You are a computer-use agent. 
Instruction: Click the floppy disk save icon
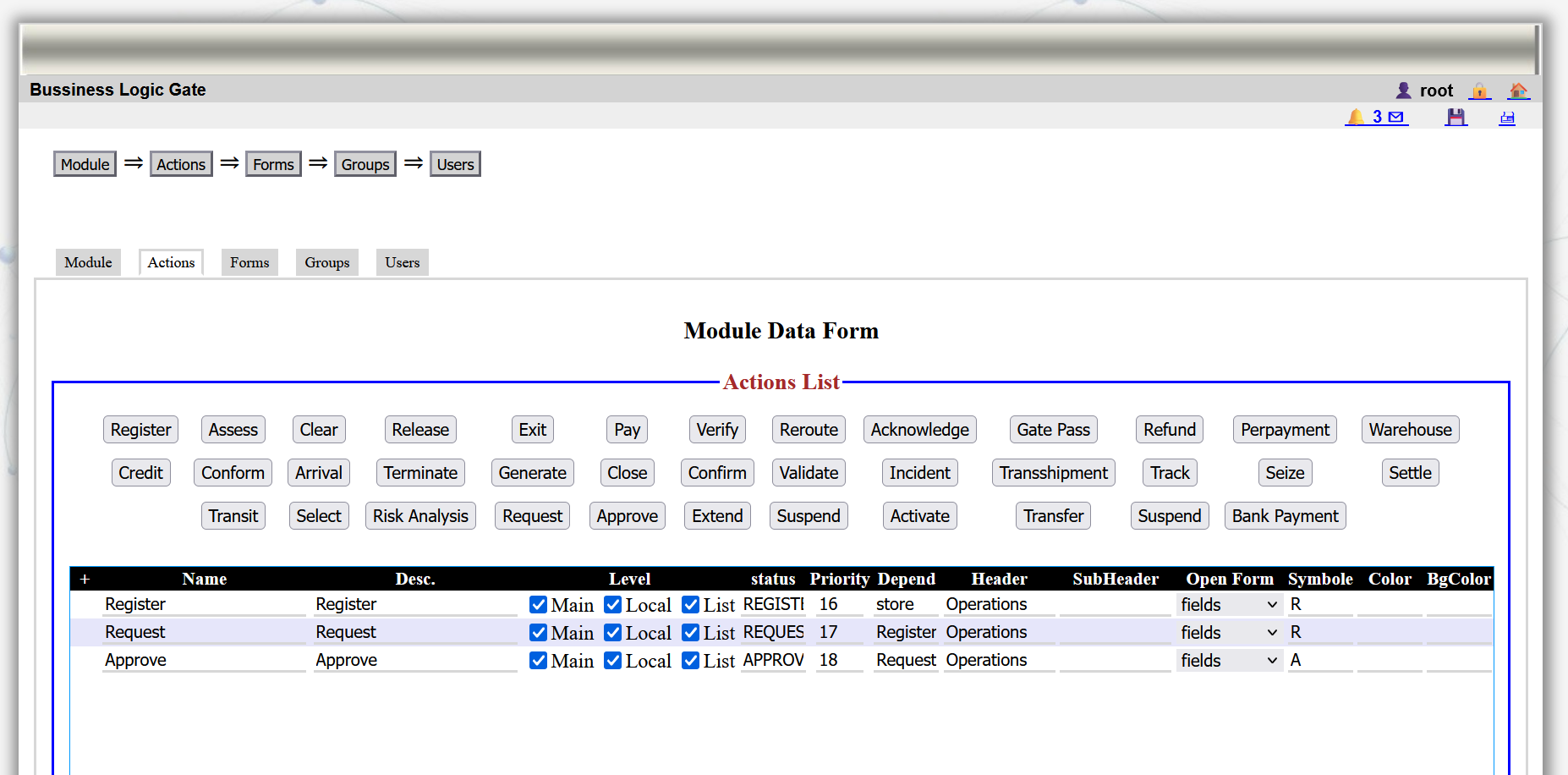coord(1456,117)
